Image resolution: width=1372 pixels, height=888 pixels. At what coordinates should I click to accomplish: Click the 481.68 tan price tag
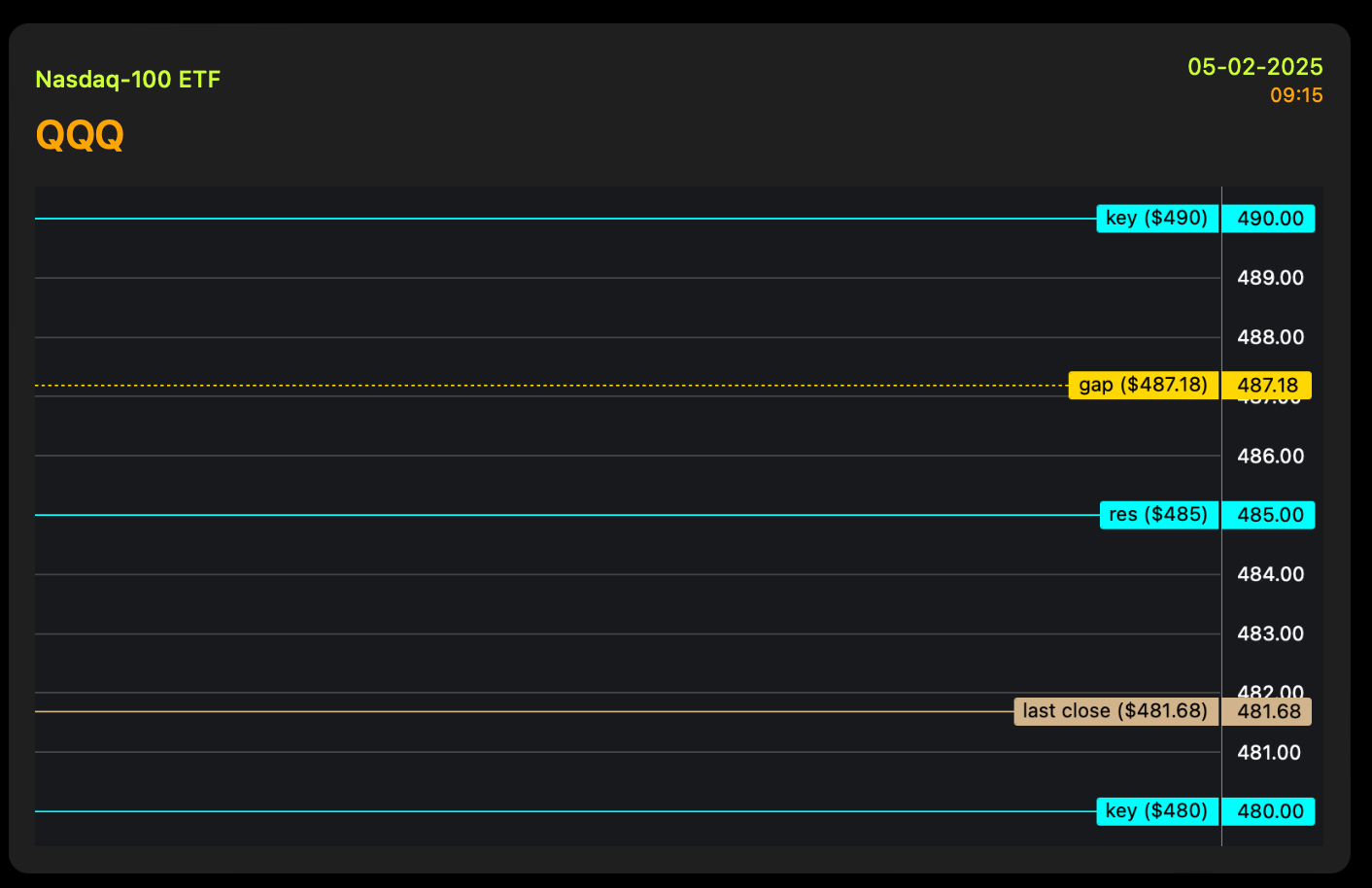(1267, 712)
